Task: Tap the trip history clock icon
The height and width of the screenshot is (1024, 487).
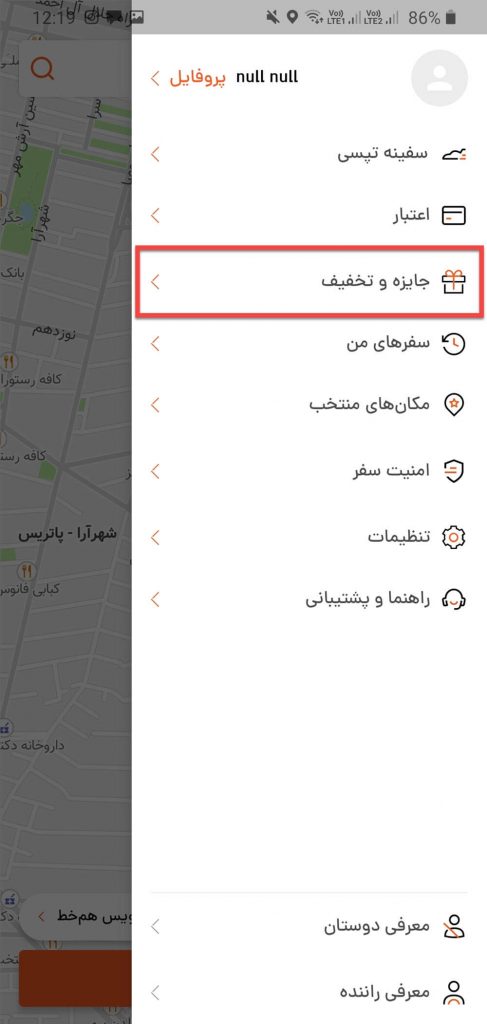Action: [x=454, y=344]
